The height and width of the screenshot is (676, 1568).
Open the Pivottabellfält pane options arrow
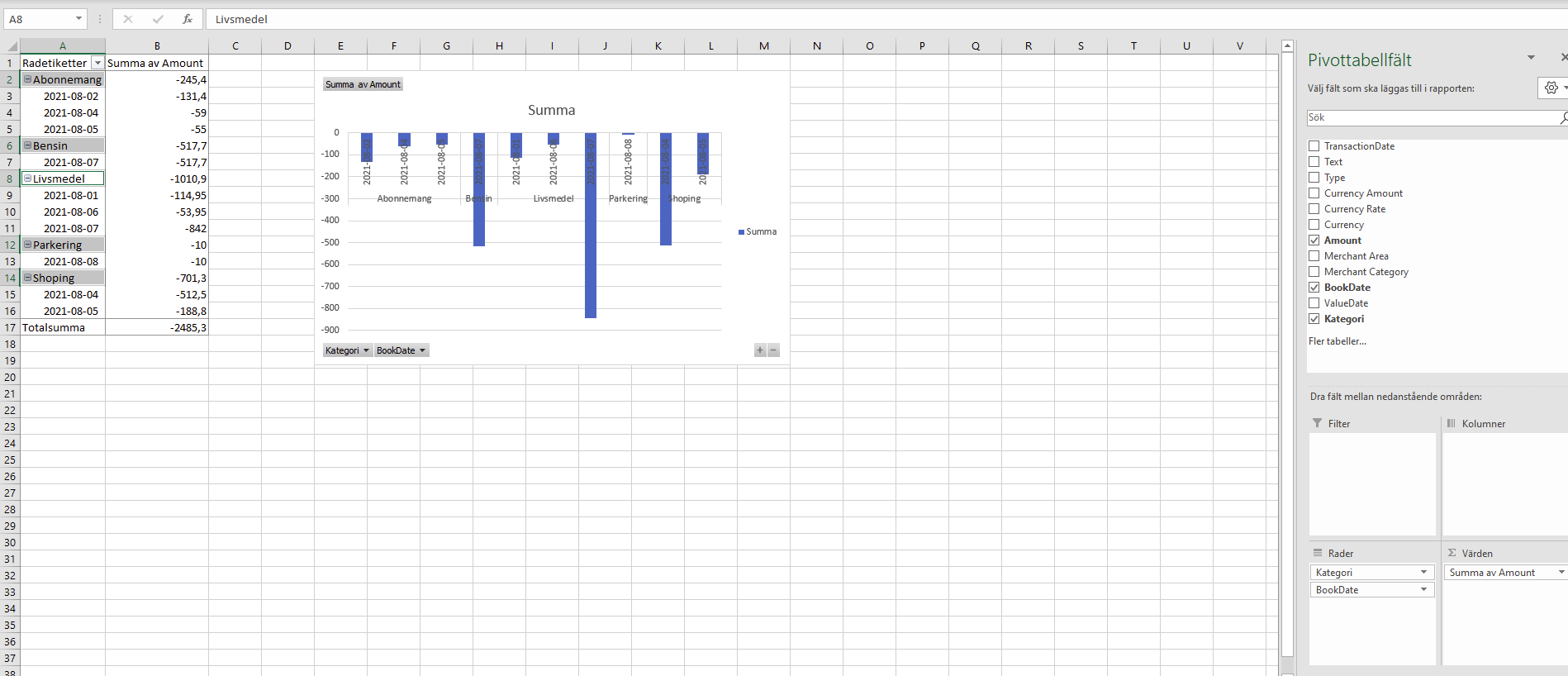[1531, 58]
